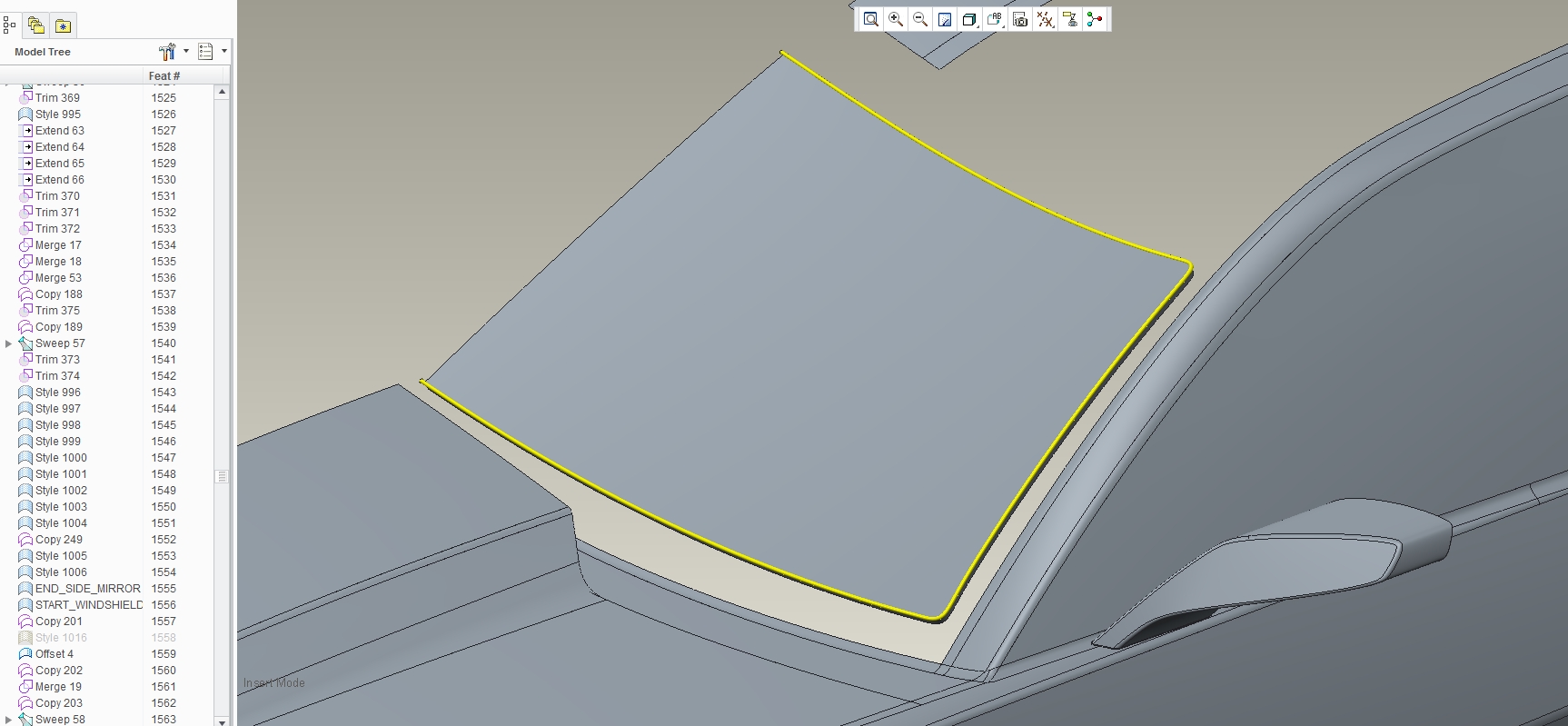Viewport: 1568px width, 726px height.
Task: Select the Extend 66 feature
Action: 60,180
